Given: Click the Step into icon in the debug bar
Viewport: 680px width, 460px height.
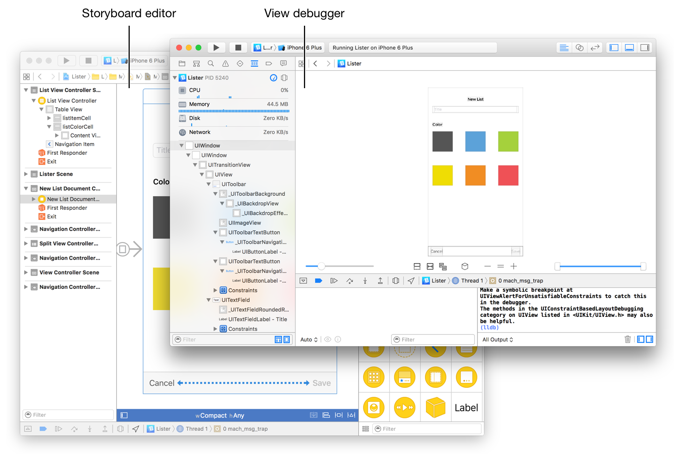Looking at the screenshot, I should [x=365, y=281].
